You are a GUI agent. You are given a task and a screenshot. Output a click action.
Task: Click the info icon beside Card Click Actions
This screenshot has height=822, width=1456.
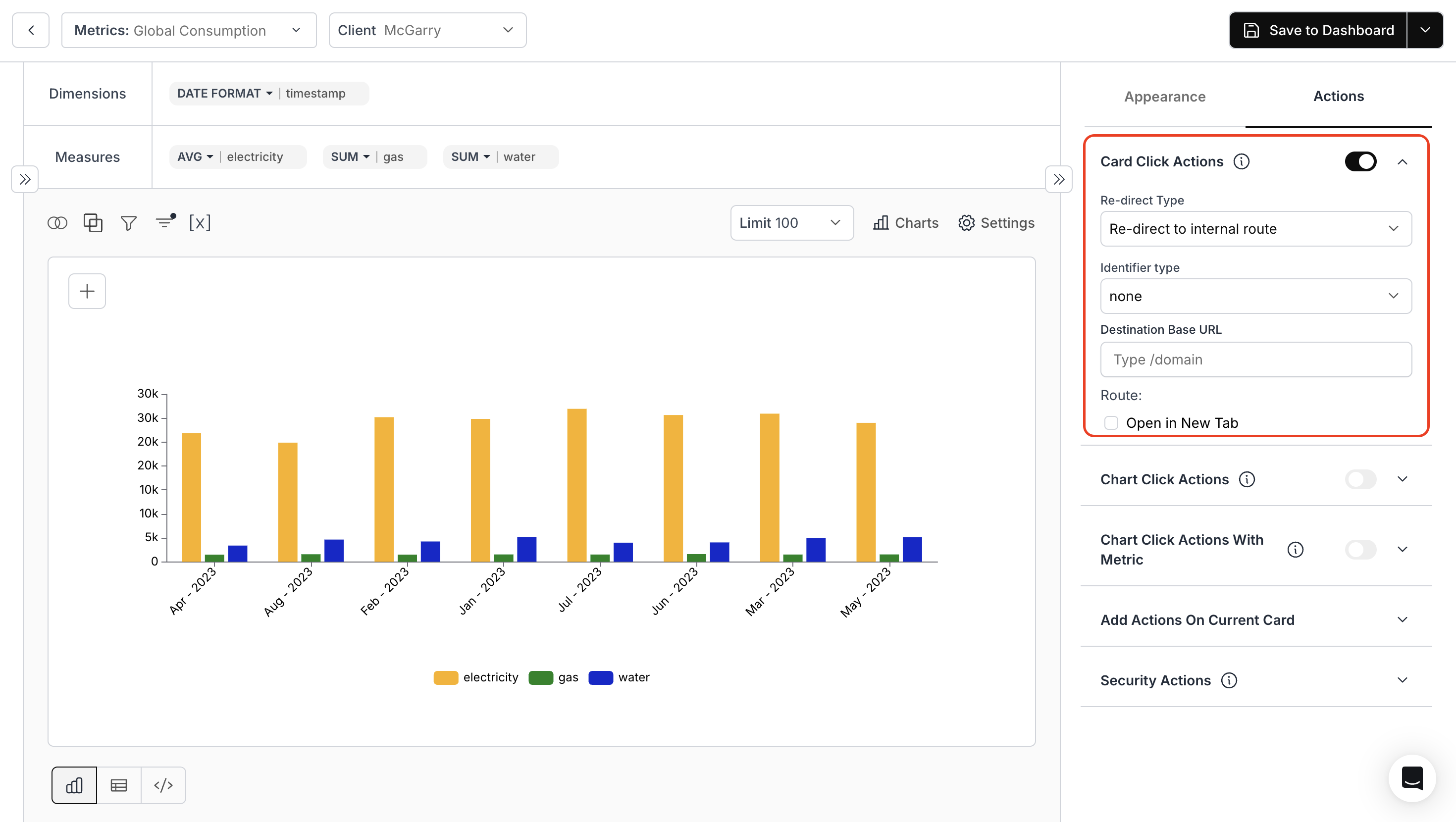[x=1241, y=161]
